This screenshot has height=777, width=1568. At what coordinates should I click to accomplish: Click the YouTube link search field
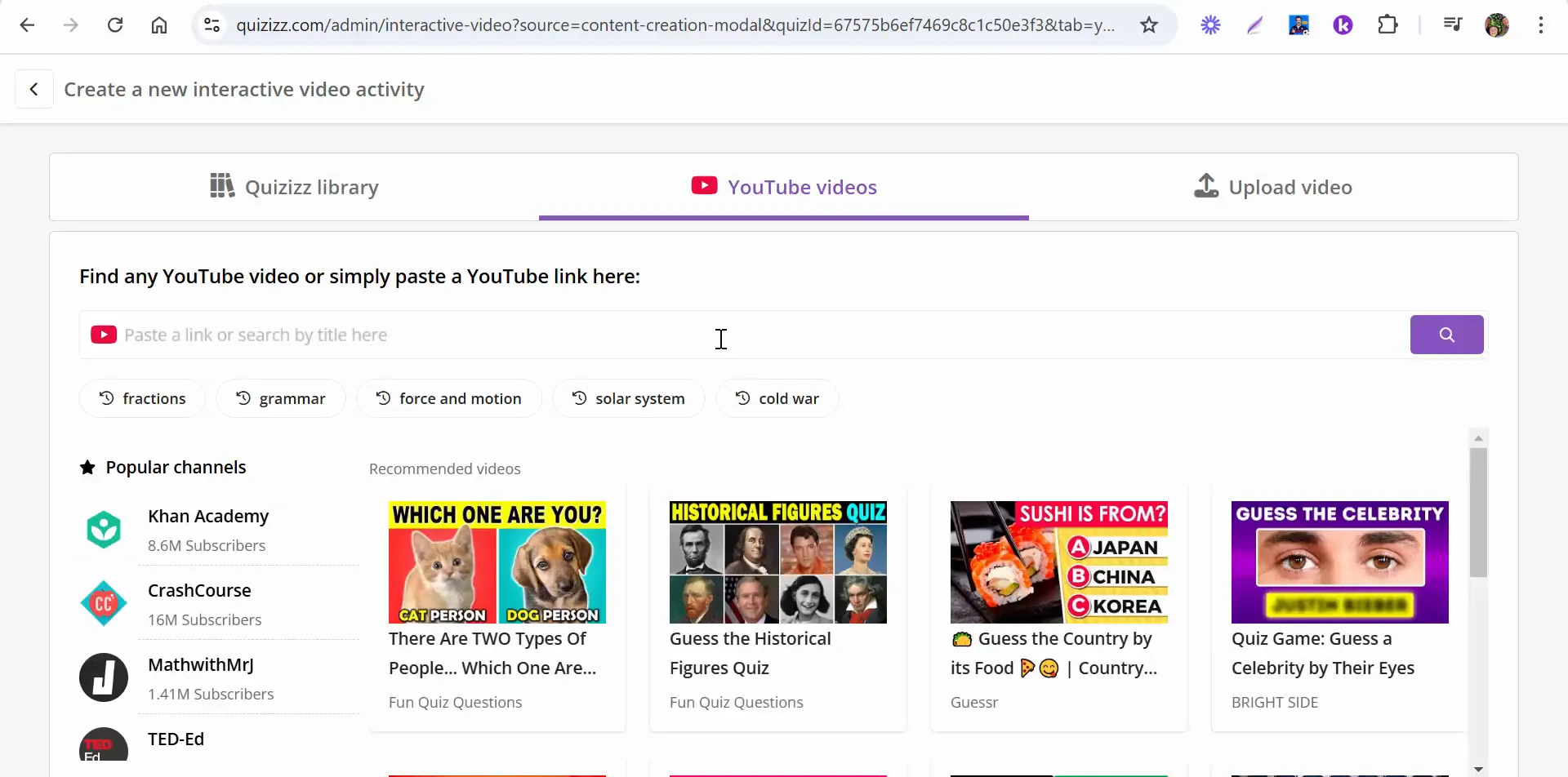point(743,335)
